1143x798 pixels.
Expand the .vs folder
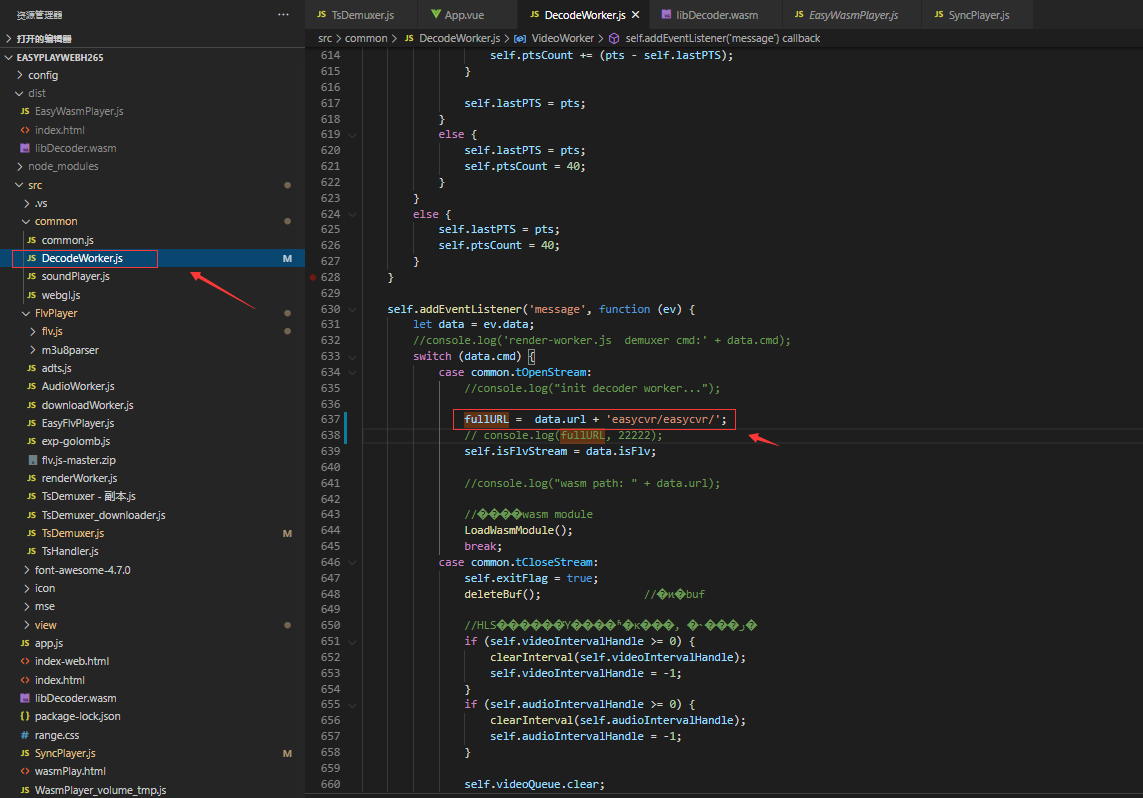pyautogui.click(x=152, y=203)
